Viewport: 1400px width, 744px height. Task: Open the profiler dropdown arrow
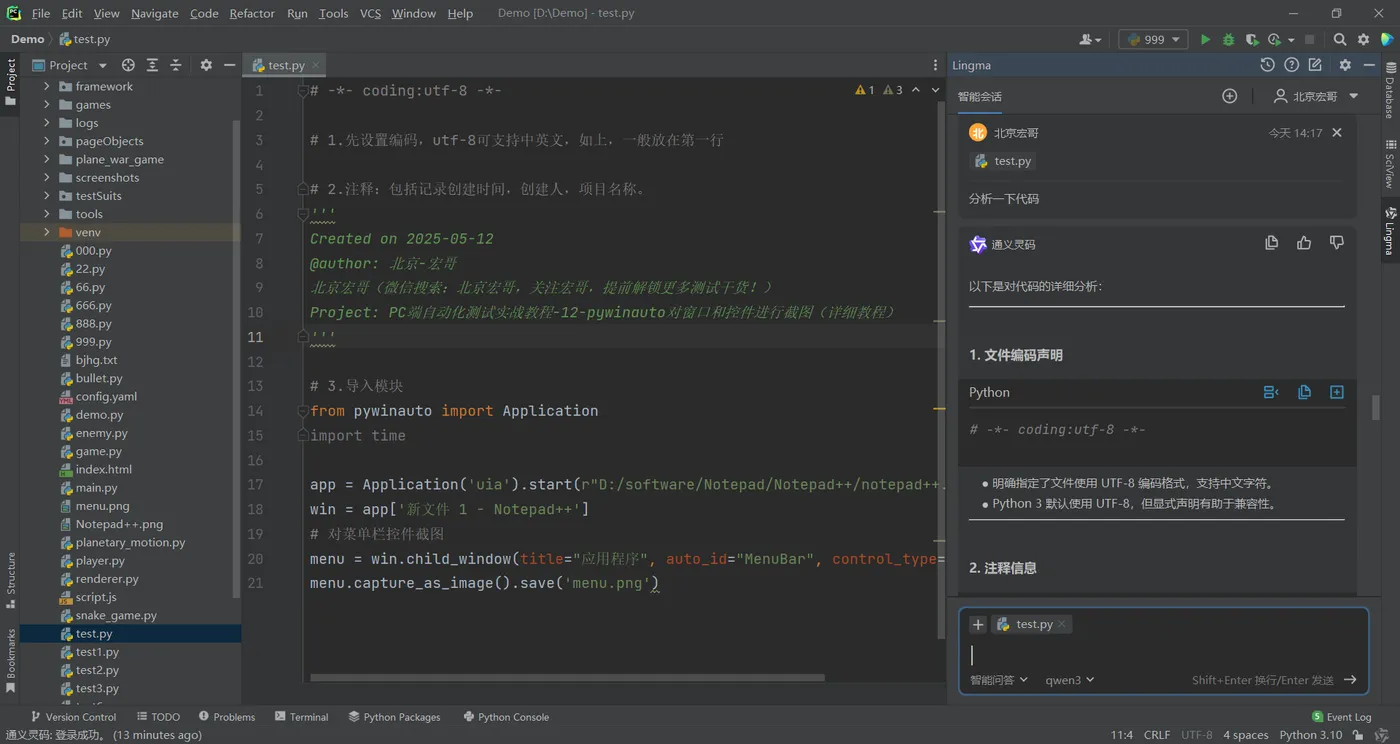(1291, 40)
